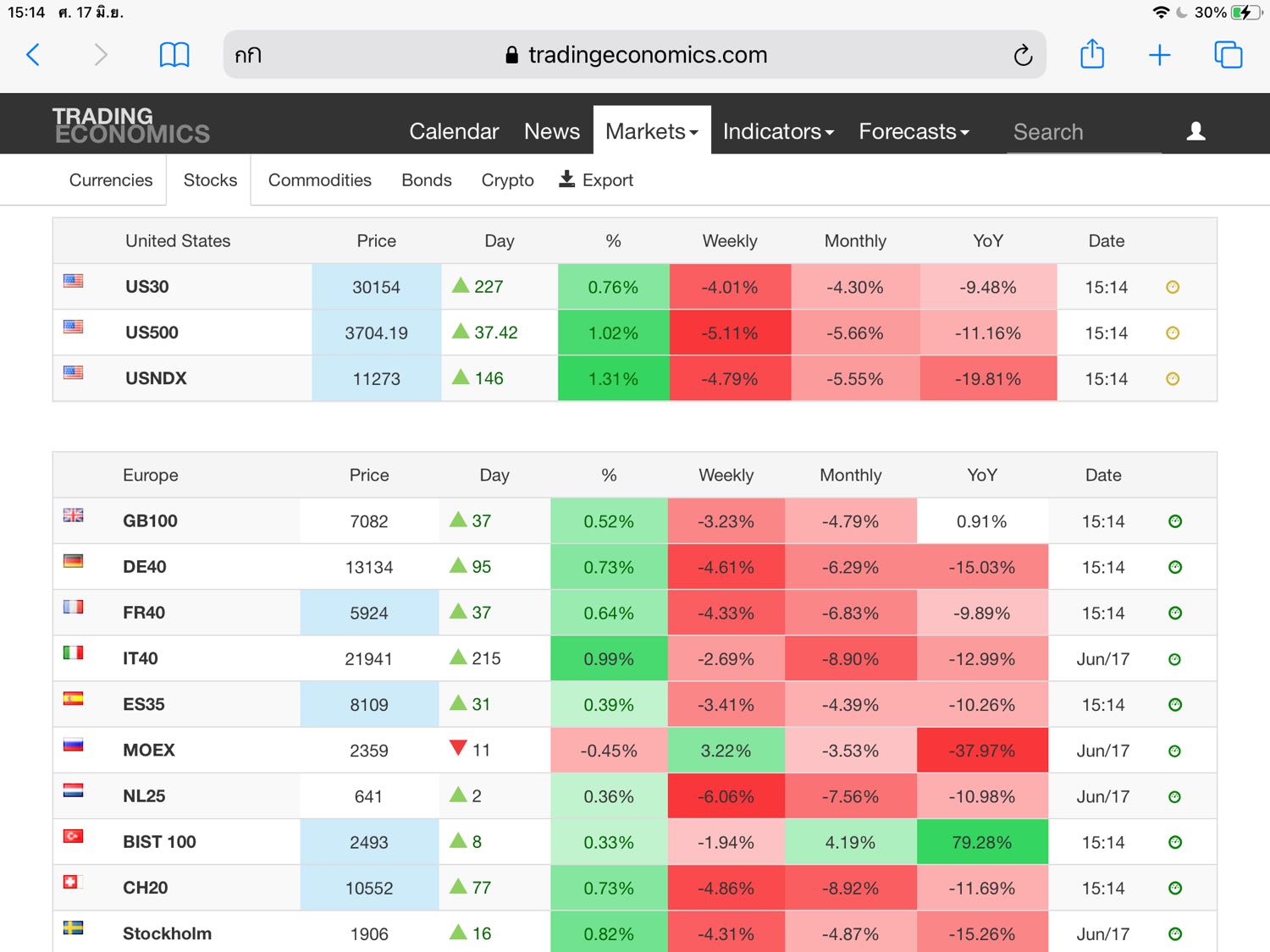Switch to the Commodities tab
Screen dimensions: 1270x952
click(320, 180)
